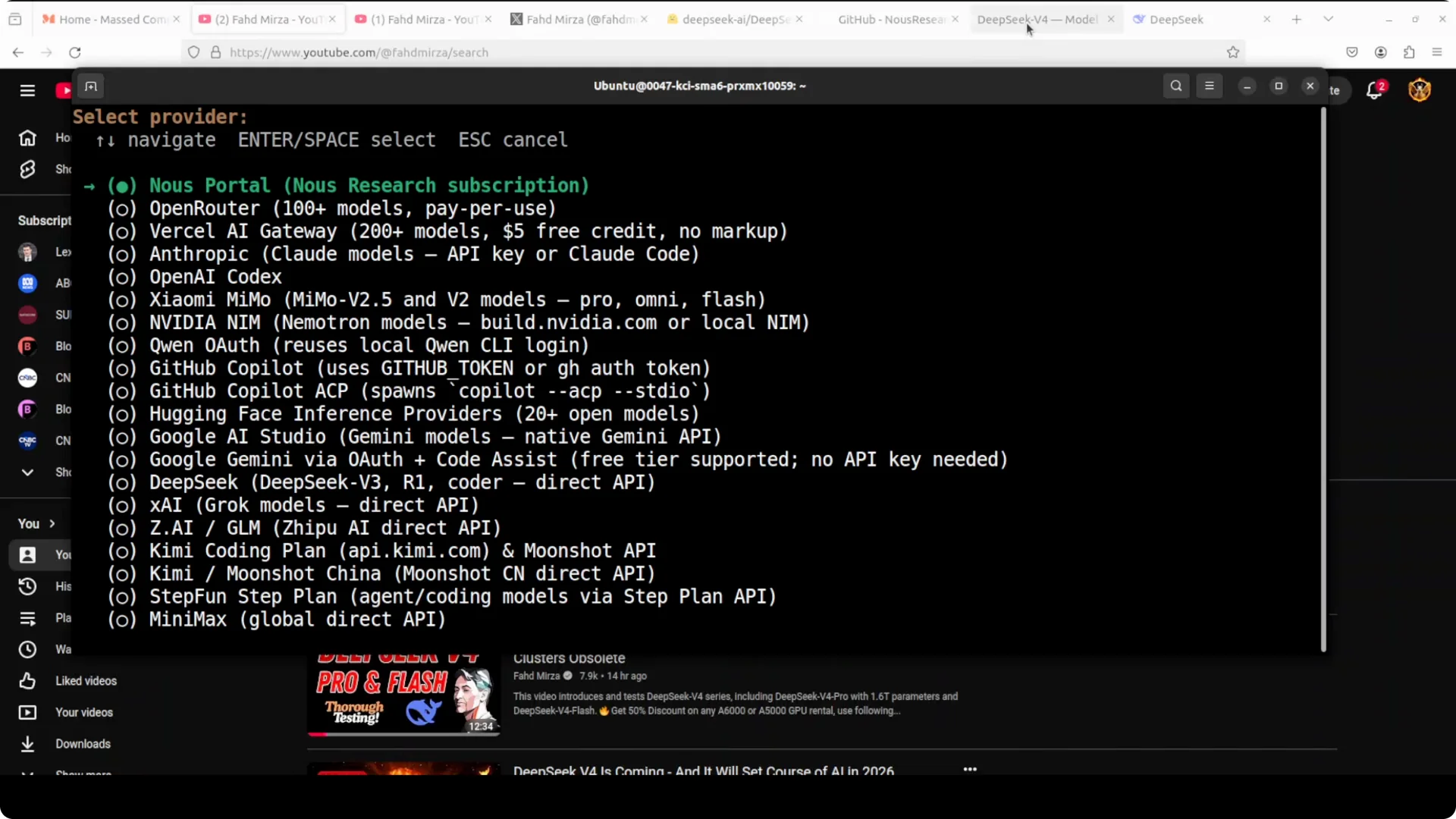Select the DeepSeek direct API option
The image size is (1456, 819).
pyautogui.click(x=381, y=482)
